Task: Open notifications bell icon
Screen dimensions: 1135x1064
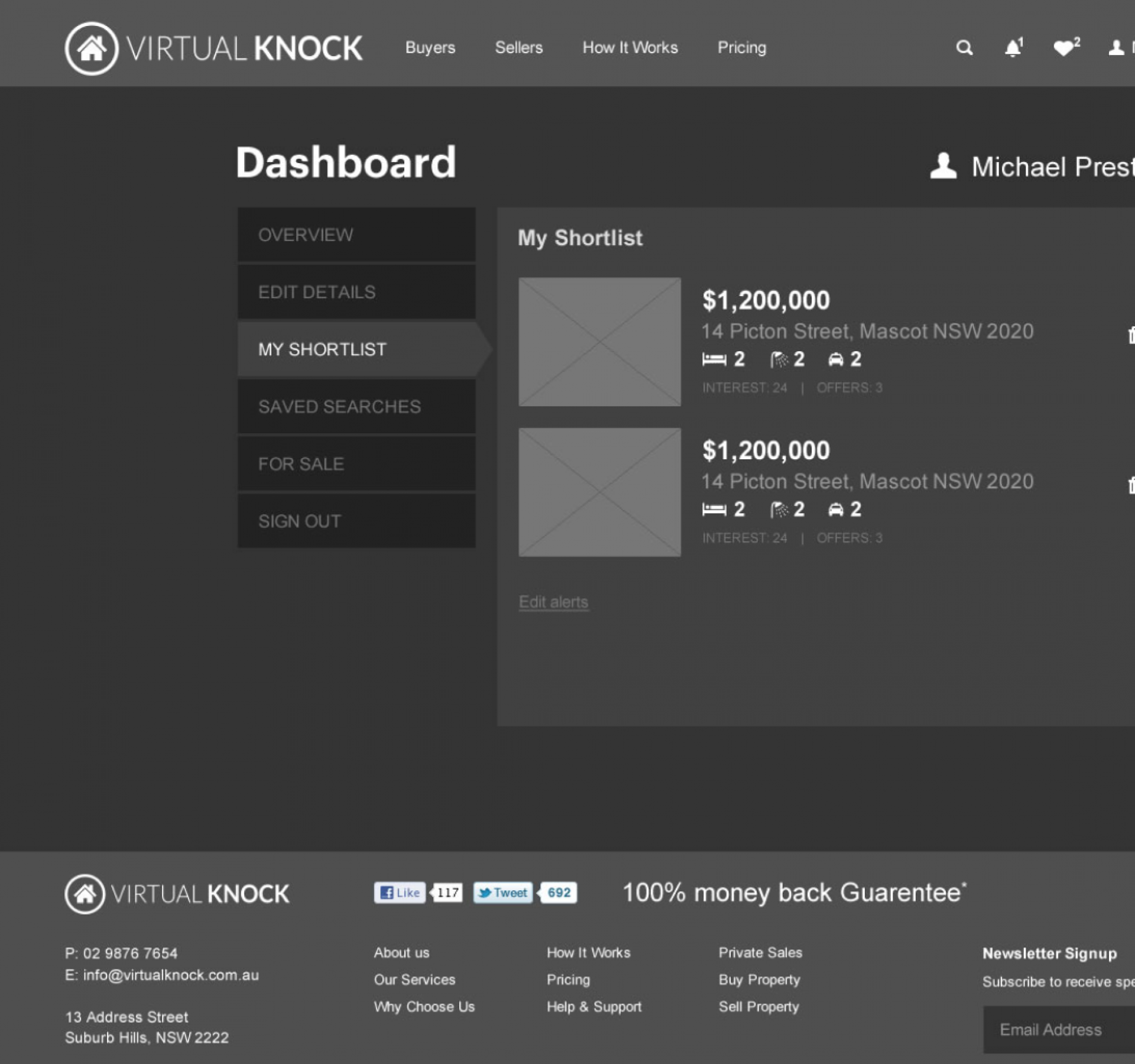Action: click(1013, 48)
